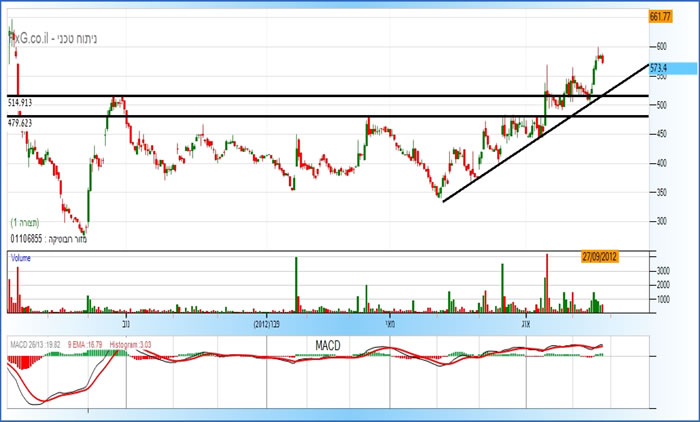Click the orange 661.77 price tag
Screen dimensions: 700x422
pyautogui.click(x=658, y=17)
